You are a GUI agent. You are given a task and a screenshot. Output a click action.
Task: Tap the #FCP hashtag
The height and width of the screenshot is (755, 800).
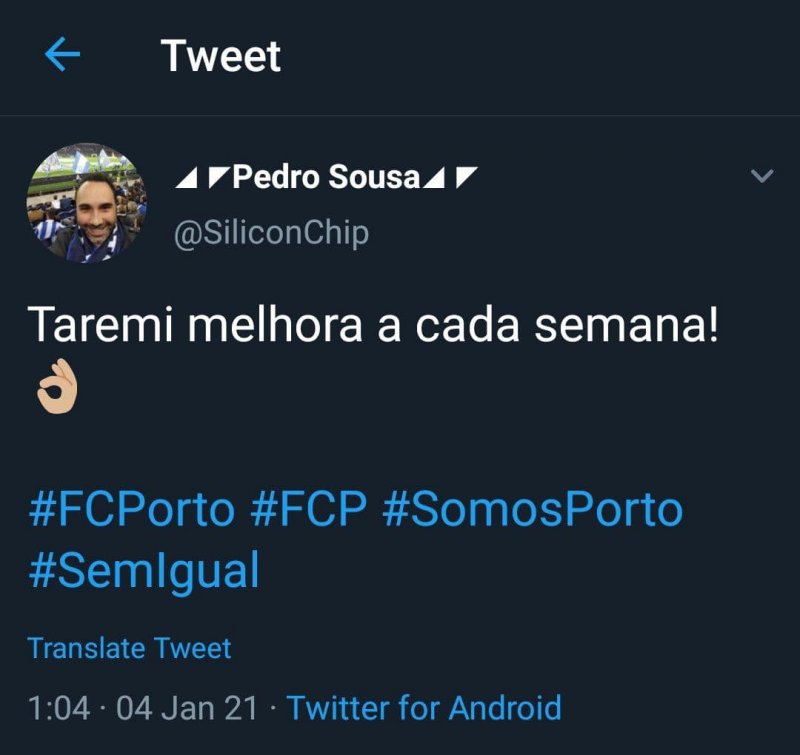tap(308, 510)
